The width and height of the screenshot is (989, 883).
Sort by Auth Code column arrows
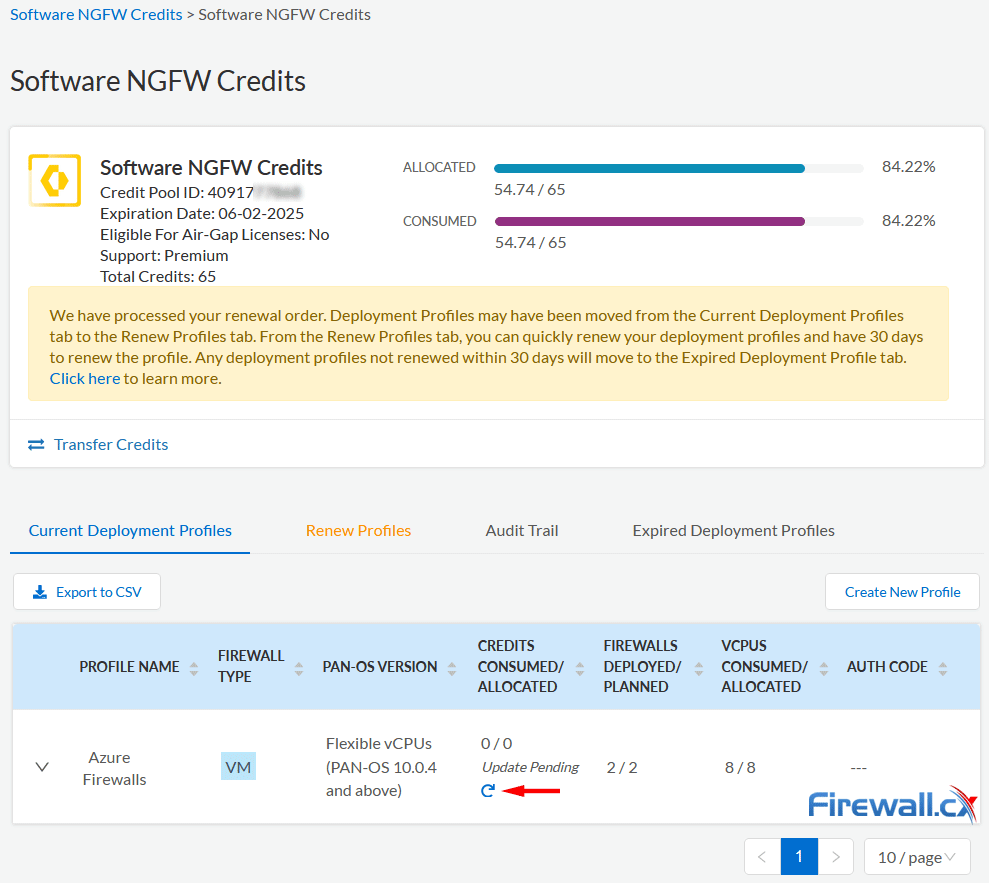point(942,669)
